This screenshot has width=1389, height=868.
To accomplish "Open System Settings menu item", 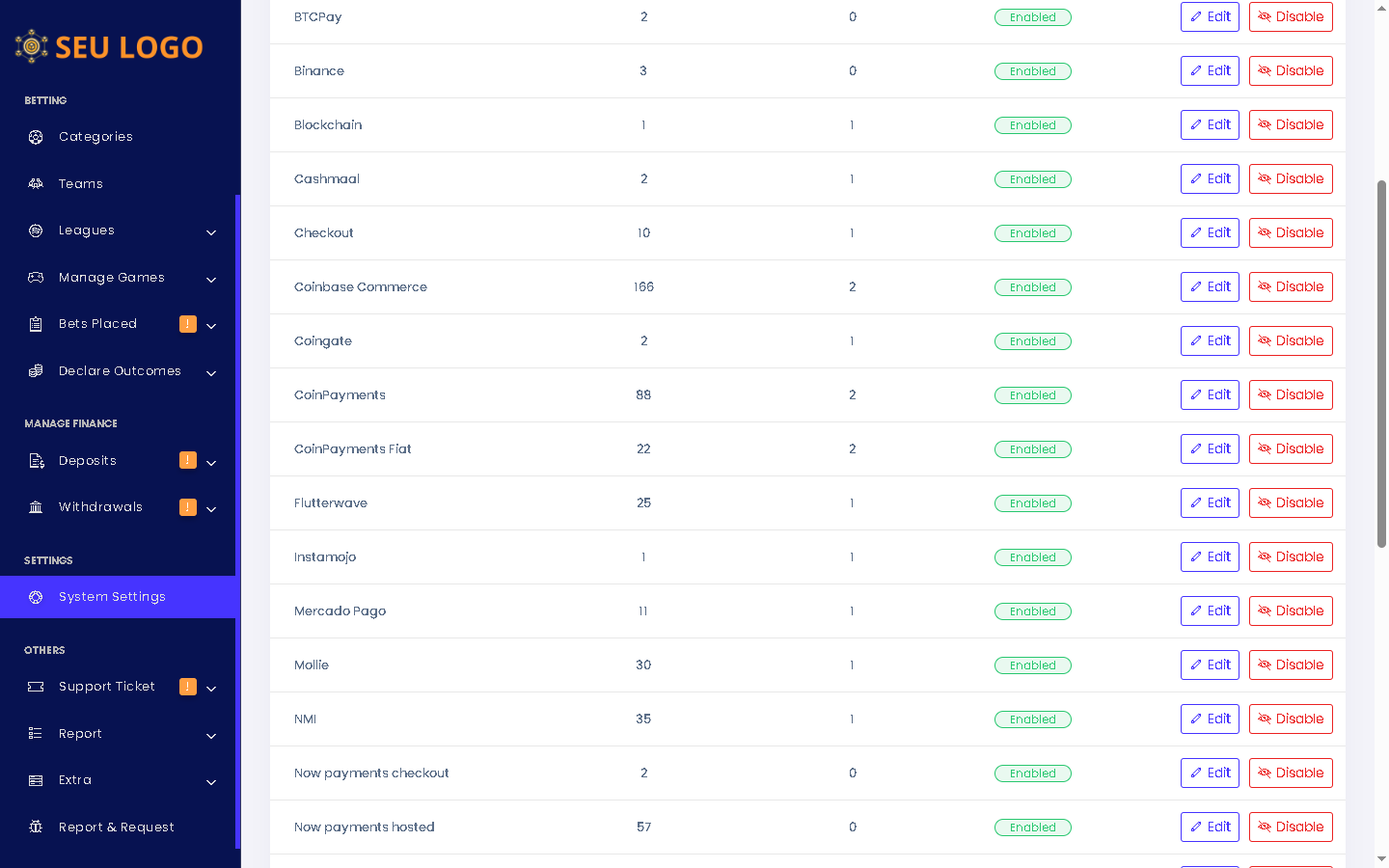I will pyautogui.click(x=112, y=597).
